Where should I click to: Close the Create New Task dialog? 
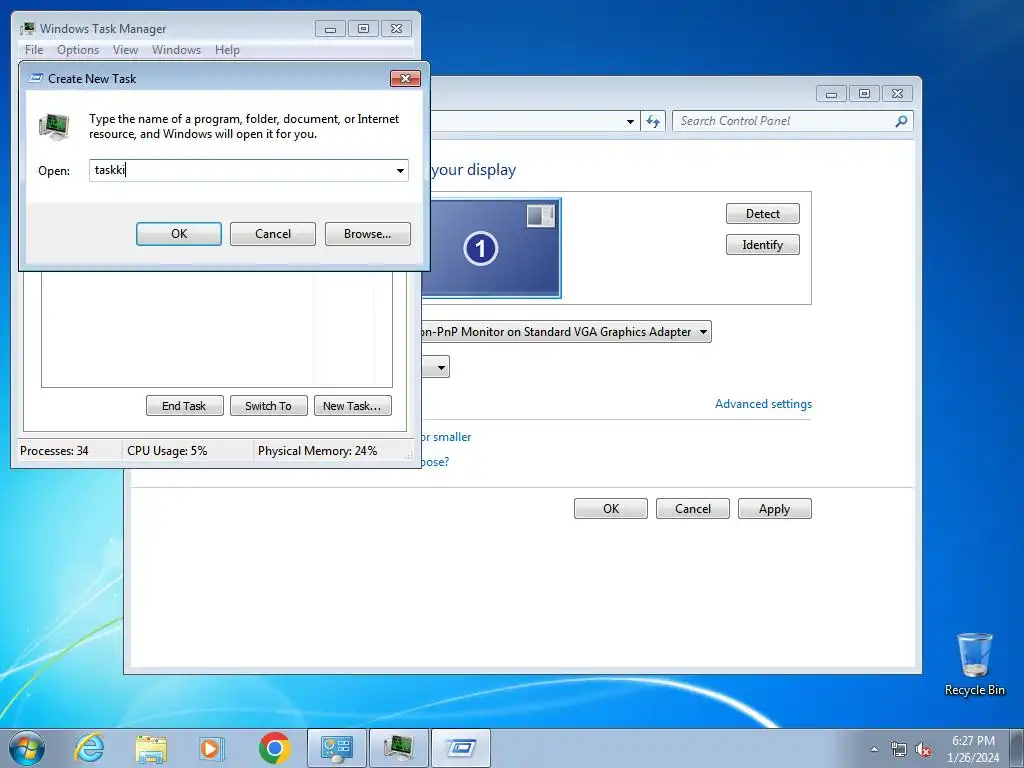[x=406, y=78]
